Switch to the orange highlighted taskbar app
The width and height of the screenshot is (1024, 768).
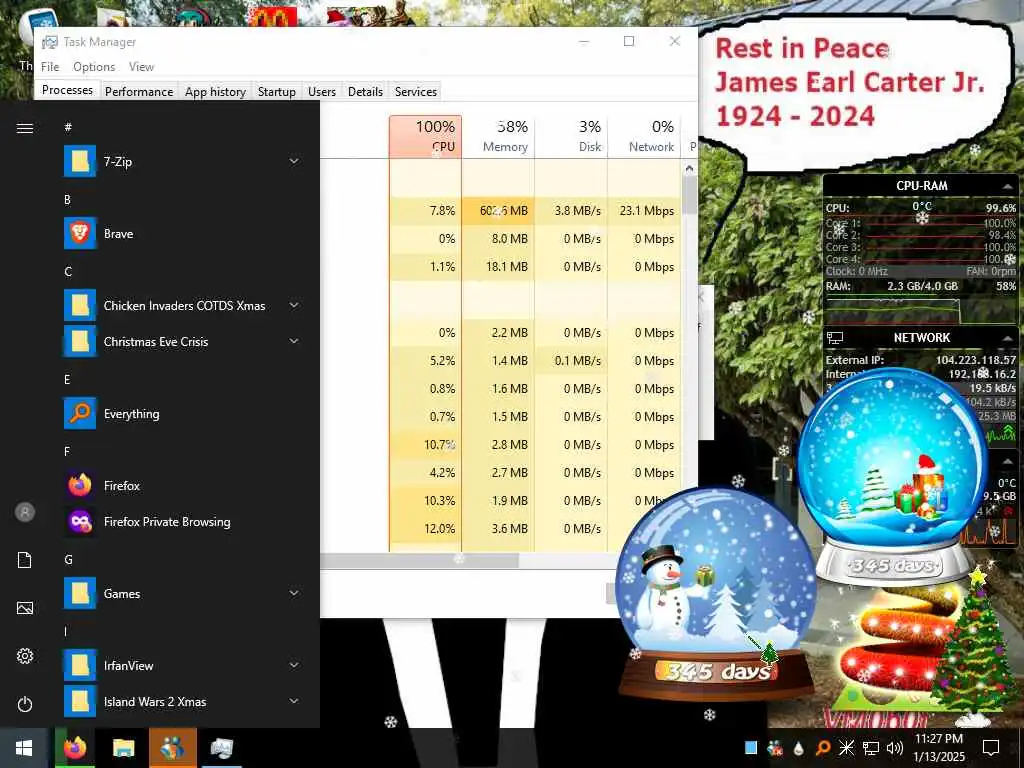click(x=172, y=748)
